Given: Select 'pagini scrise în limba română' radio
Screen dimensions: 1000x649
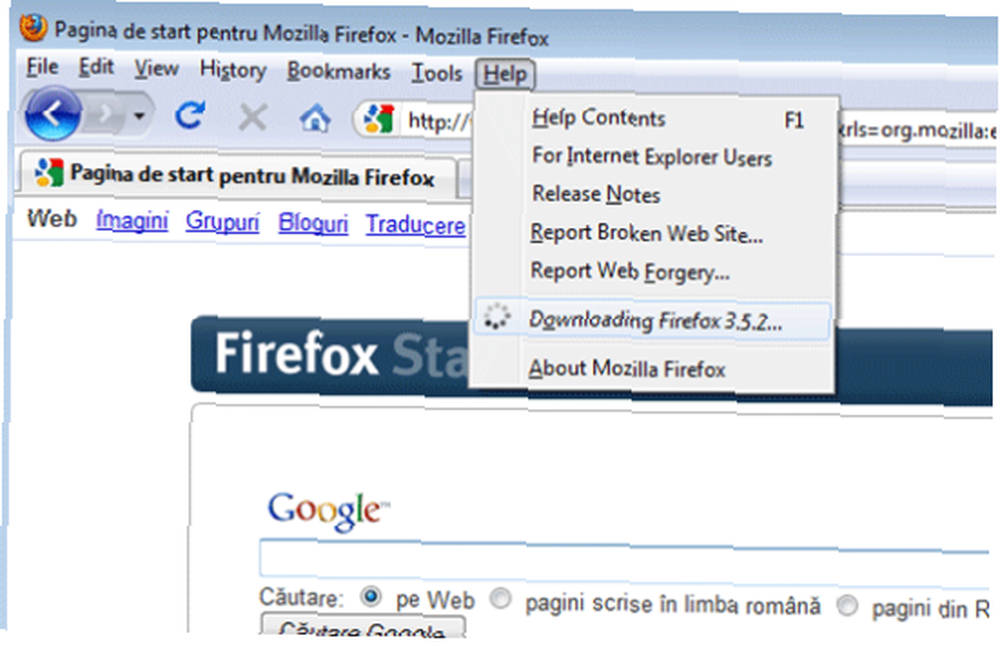Looking at the screenshot, I should (501, 599).
